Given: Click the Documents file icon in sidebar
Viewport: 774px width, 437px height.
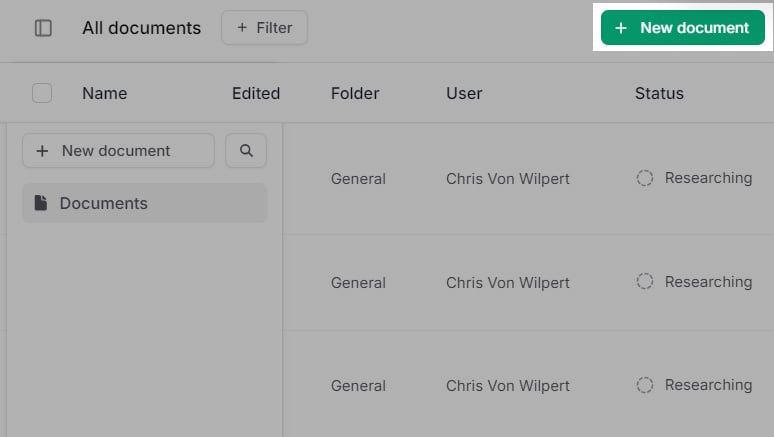Looking at the screenshot, I should point(40,203).
